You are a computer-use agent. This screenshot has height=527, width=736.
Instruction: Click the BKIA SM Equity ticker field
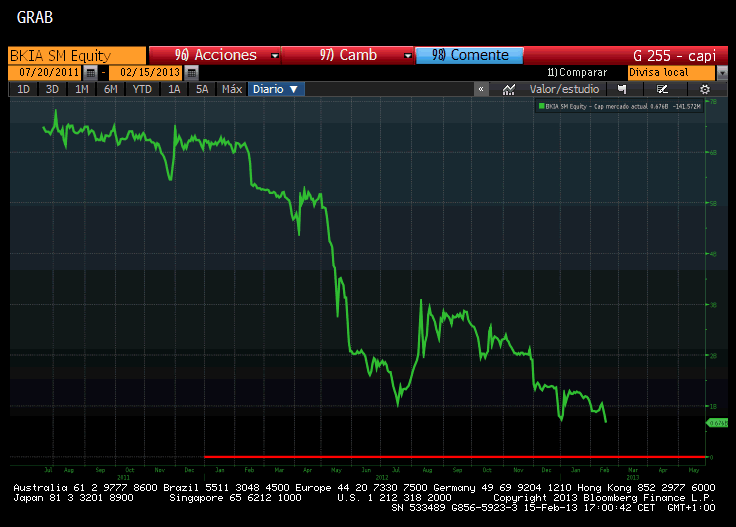77,56
